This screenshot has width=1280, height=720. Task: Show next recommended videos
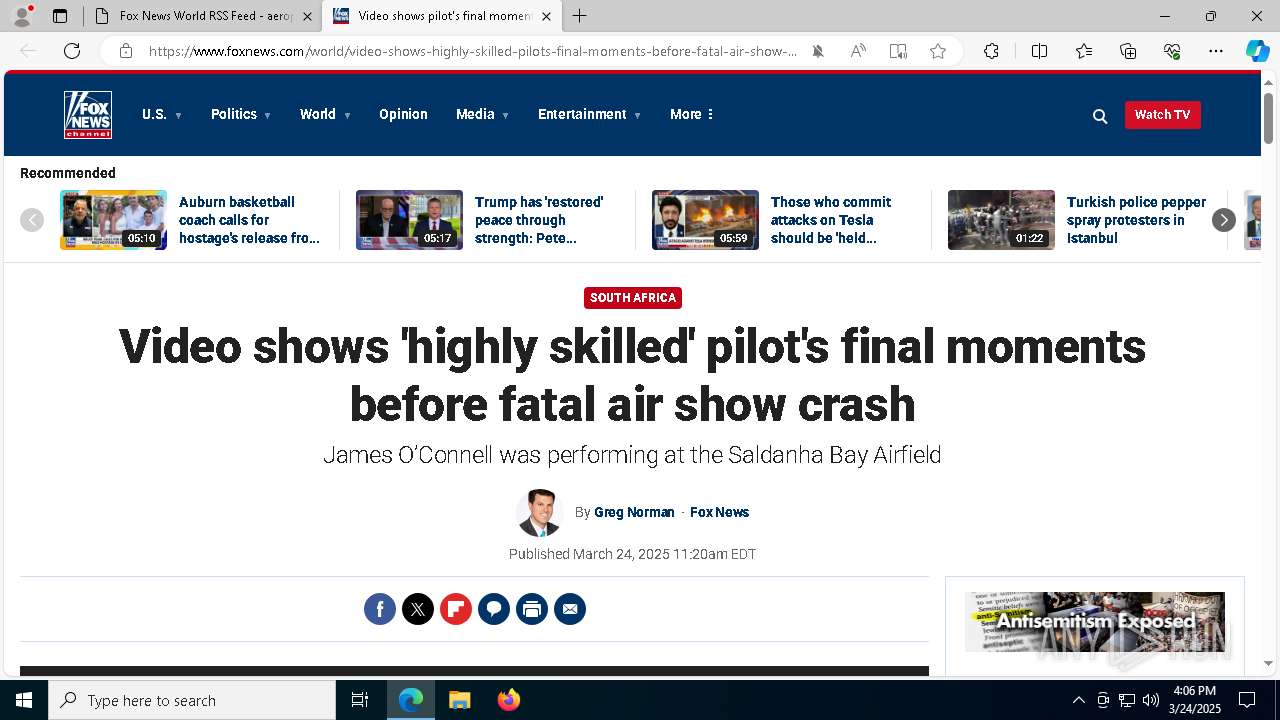pos(1224,220)
